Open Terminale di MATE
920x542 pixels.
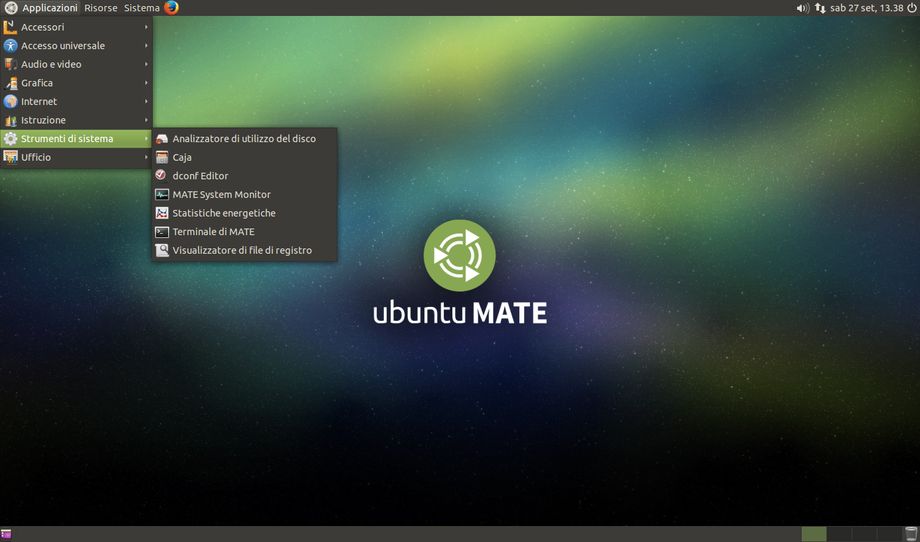pyautogui.click(x=213, y=232)
